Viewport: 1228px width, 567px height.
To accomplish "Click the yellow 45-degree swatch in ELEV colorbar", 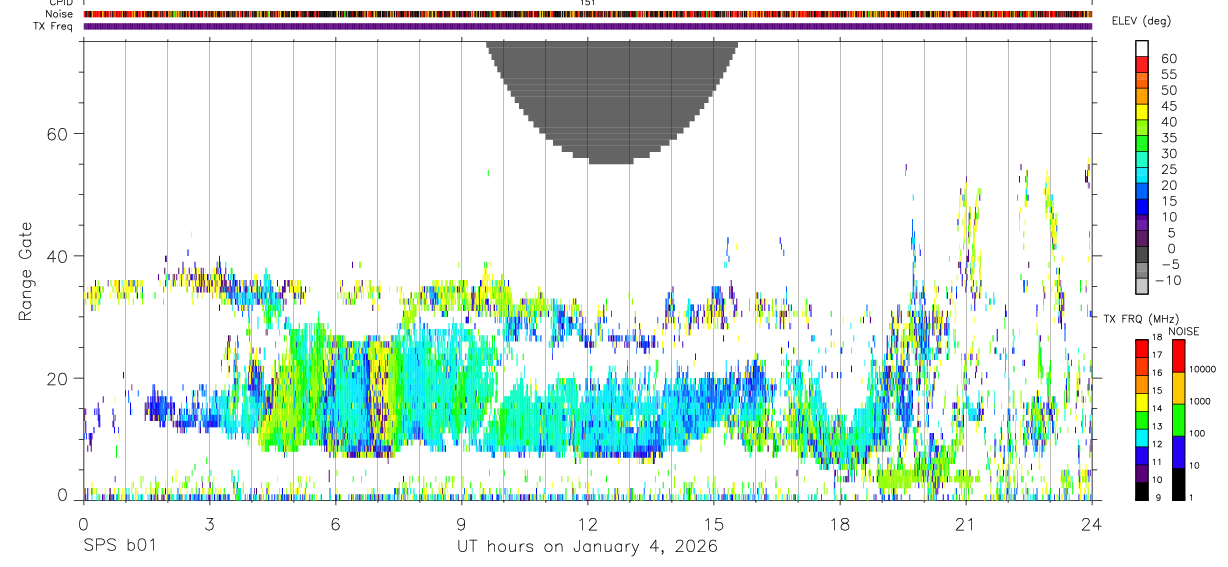I will (1142, 113).
